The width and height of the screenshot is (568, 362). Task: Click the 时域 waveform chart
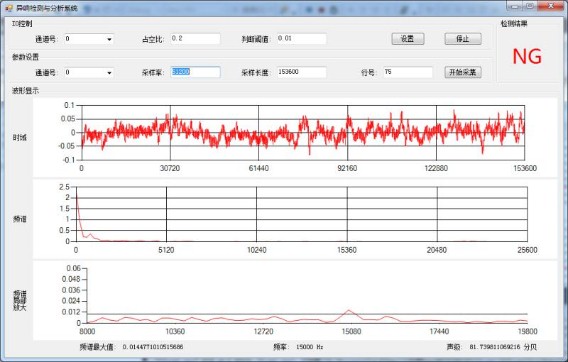tap(303, 133)
